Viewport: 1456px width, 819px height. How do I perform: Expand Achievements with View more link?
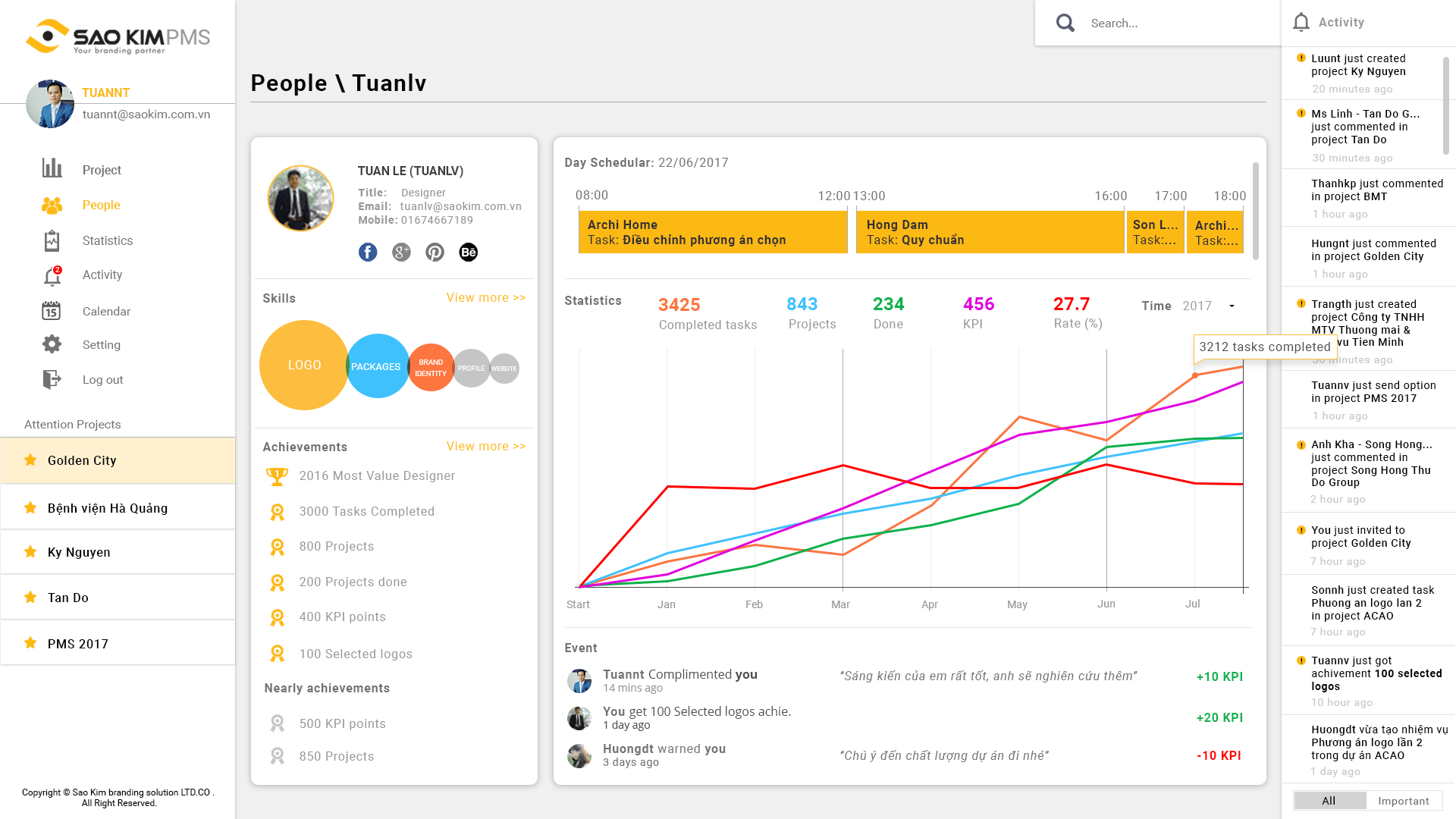[486, 446]
